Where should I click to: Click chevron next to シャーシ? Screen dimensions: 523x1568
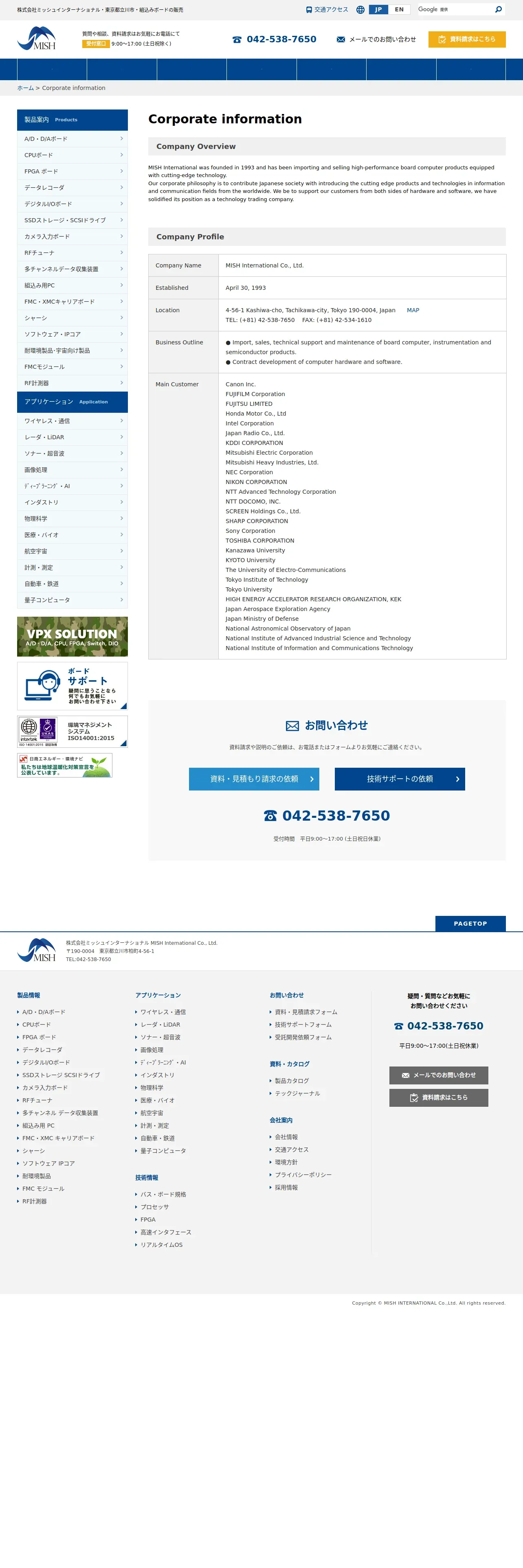[x=121, y=318]
